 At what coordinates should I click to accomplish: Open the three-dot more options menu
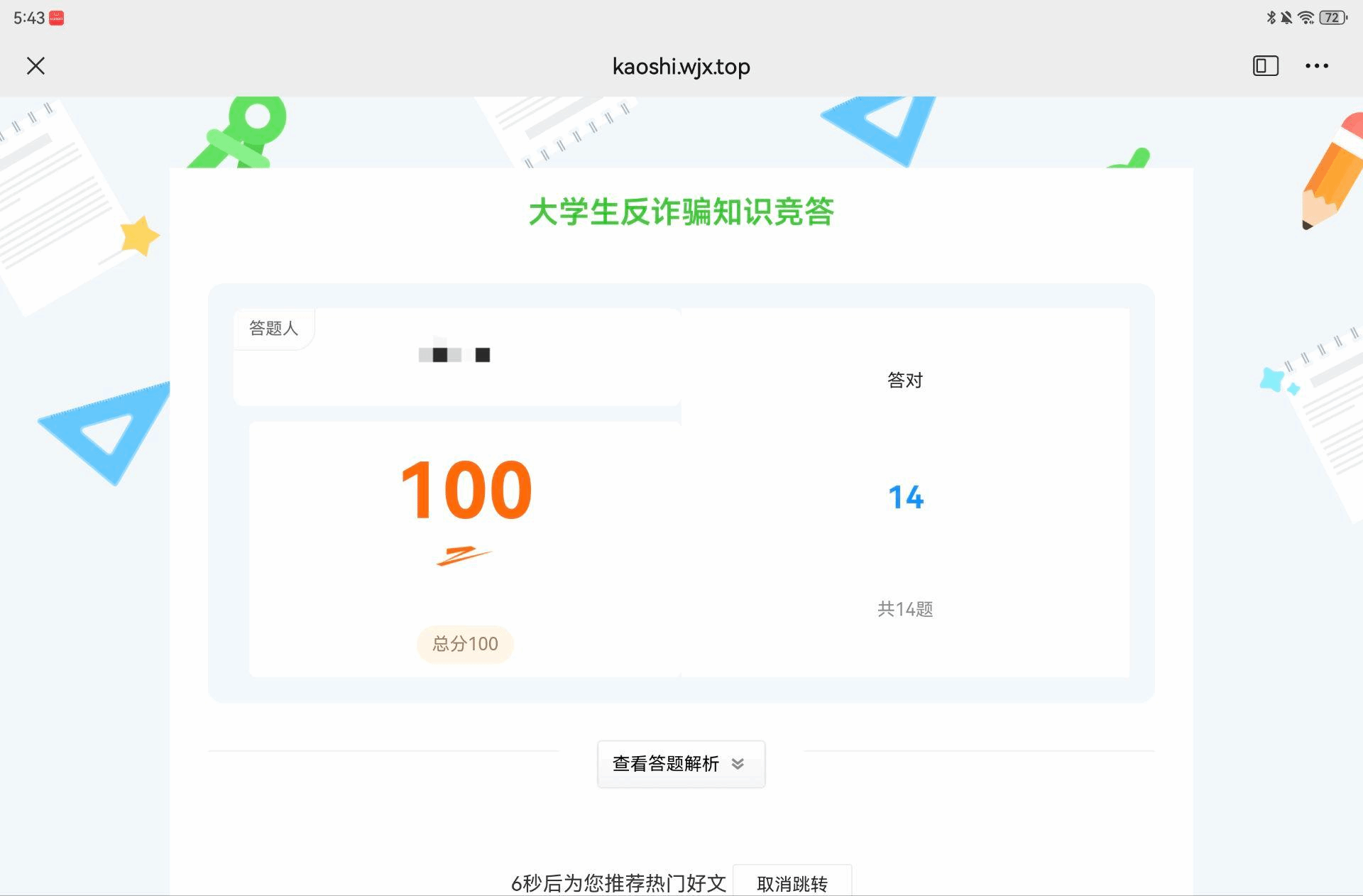1316,66
